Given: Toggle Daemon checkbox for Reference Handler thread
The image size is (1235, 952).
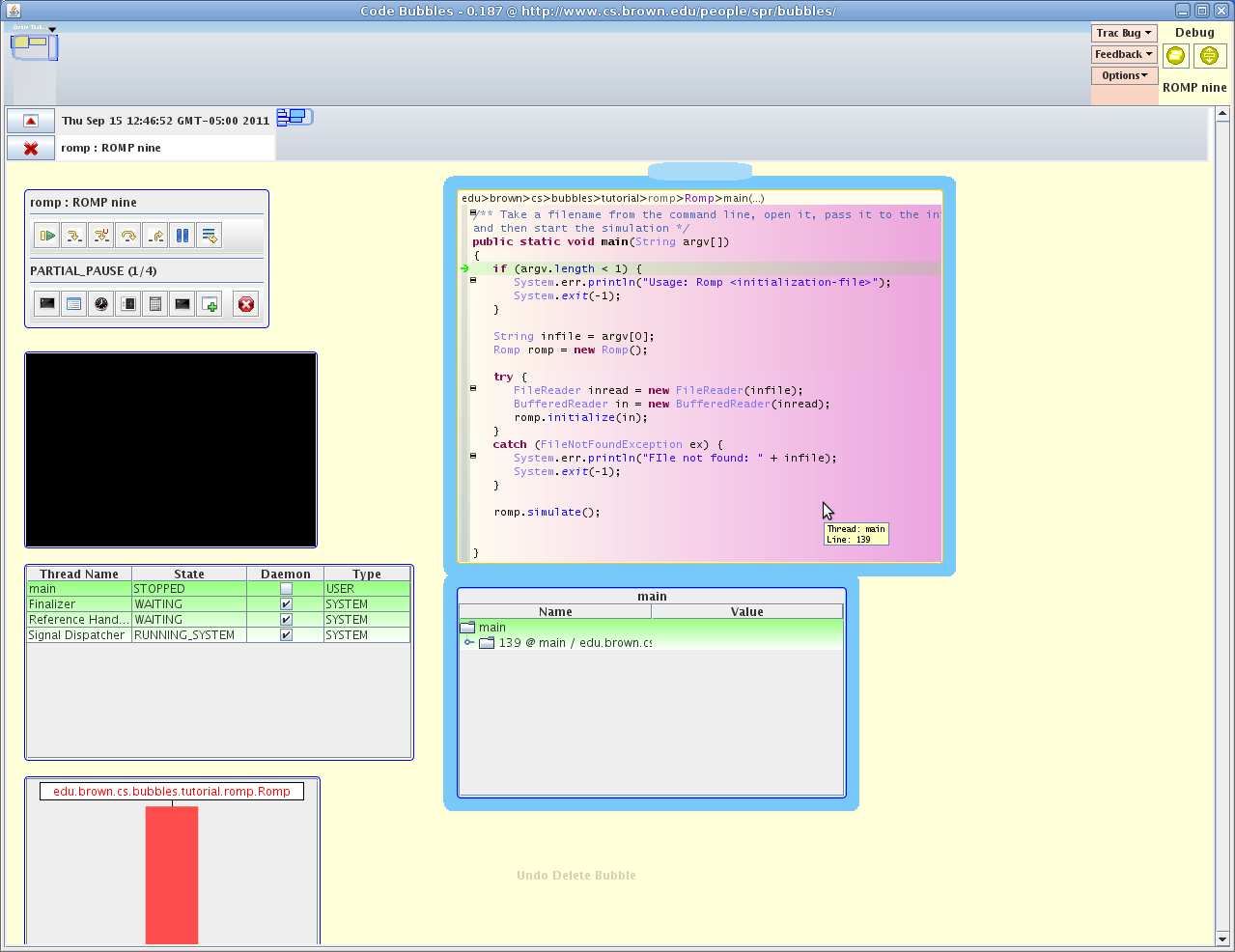Looking at the screenshot, I should coord(286,620).
